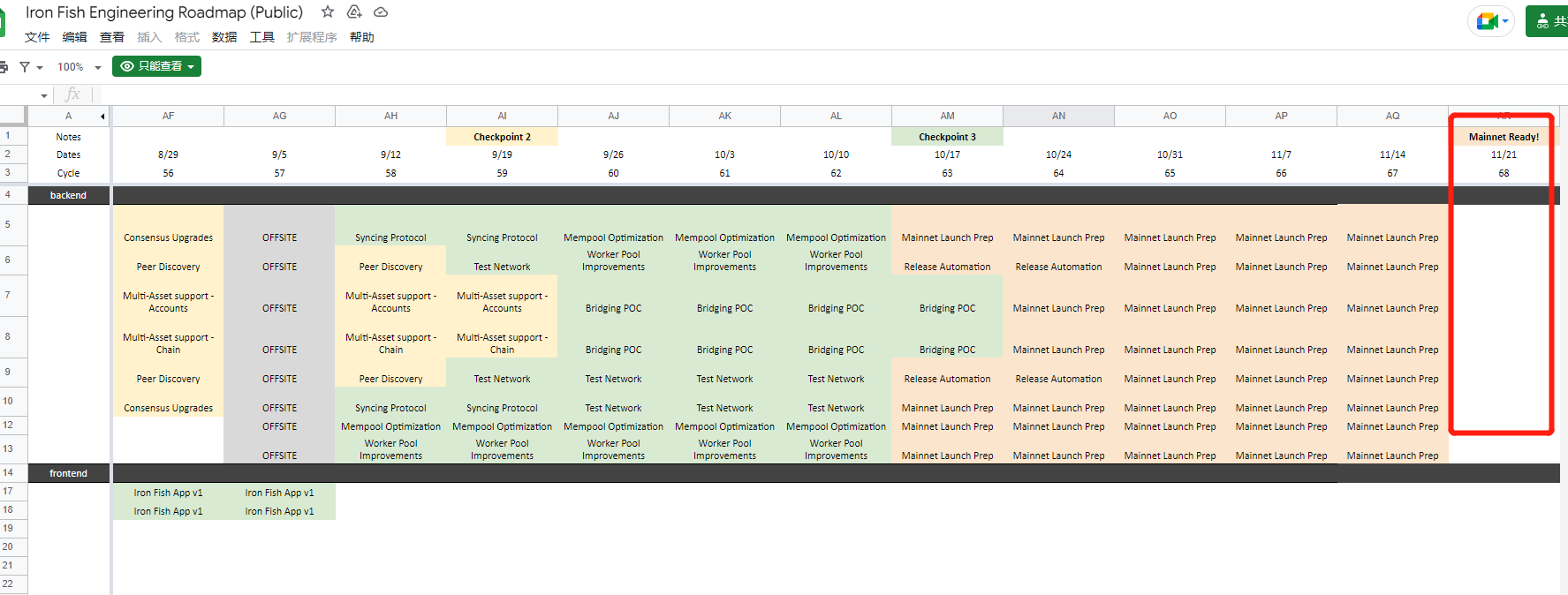Select Iron Fish App v1 in column AG row 18

pyautogui.click(x=279, y=511)
